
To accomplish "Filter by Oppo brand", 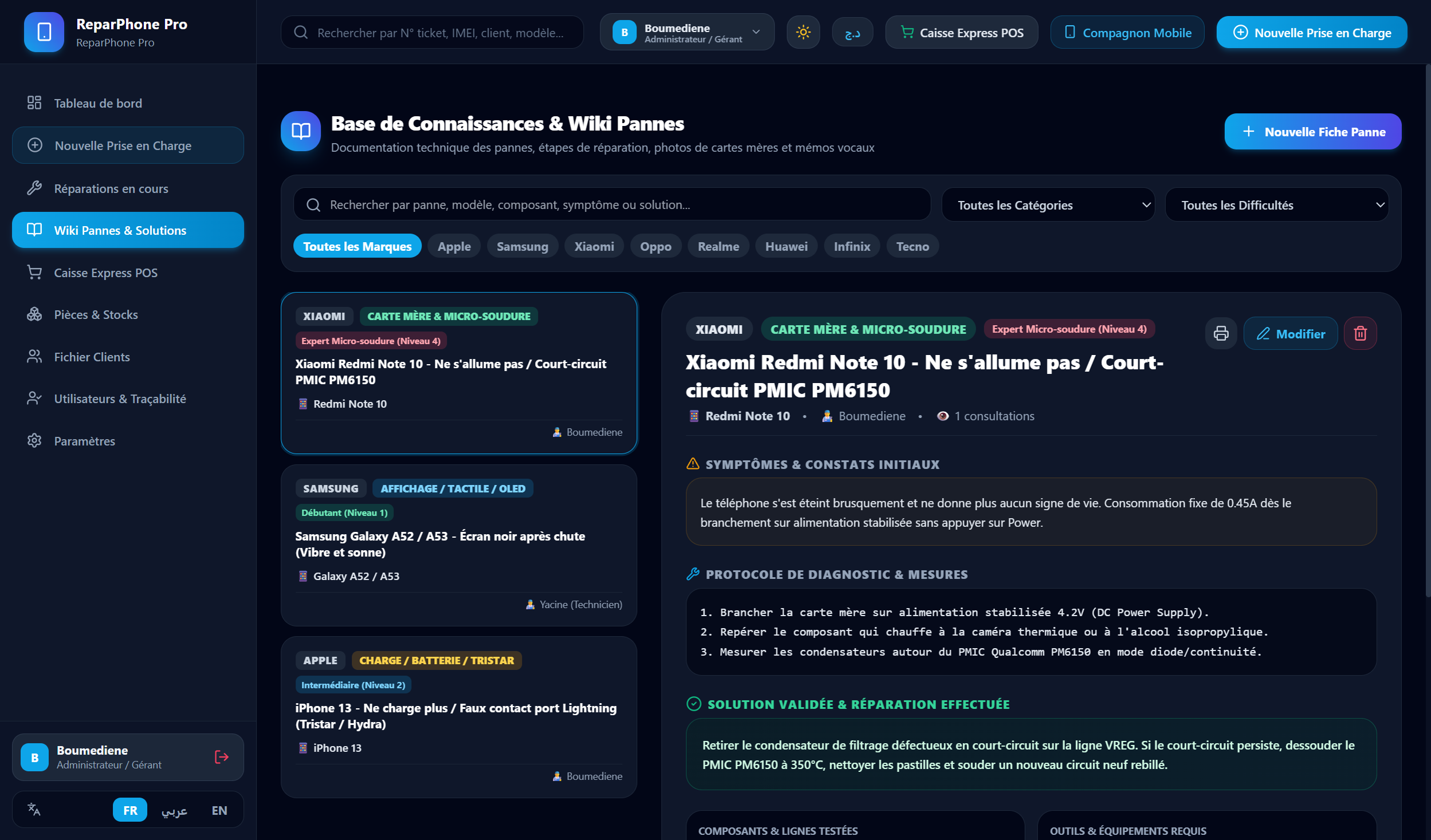I will 655,246.
